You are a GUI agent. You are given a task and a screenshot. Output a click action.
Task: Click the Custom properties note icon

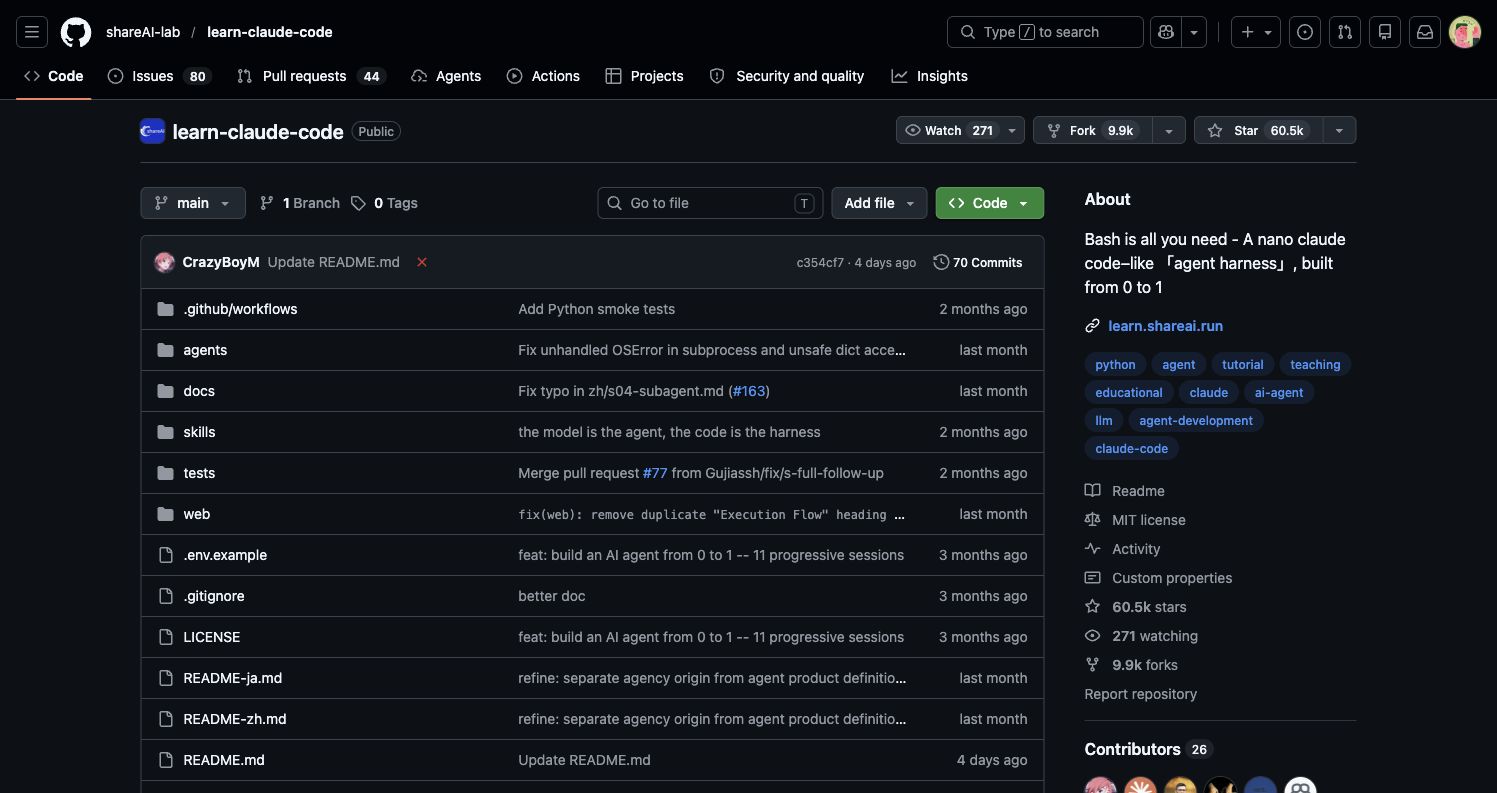(1093, 578)
